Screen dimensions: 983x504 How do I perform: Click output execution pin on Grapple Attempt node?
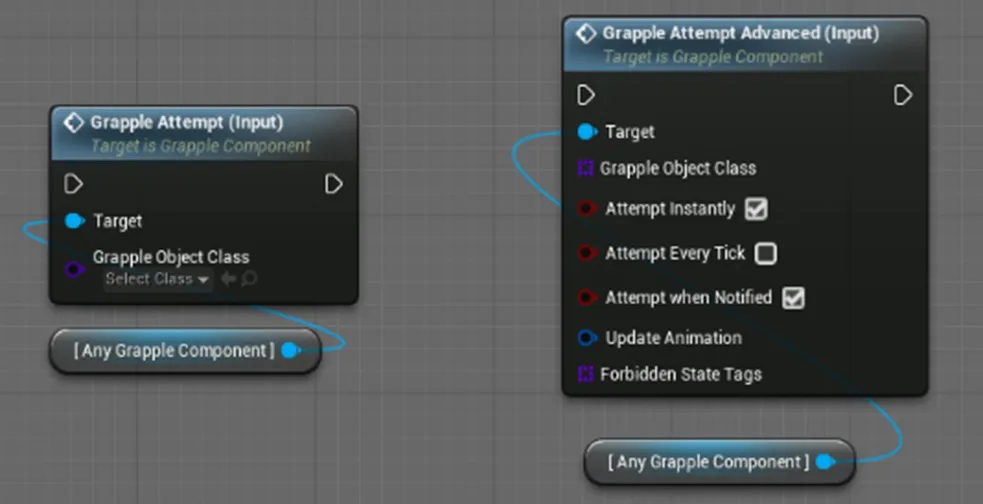tap(334, 184)
